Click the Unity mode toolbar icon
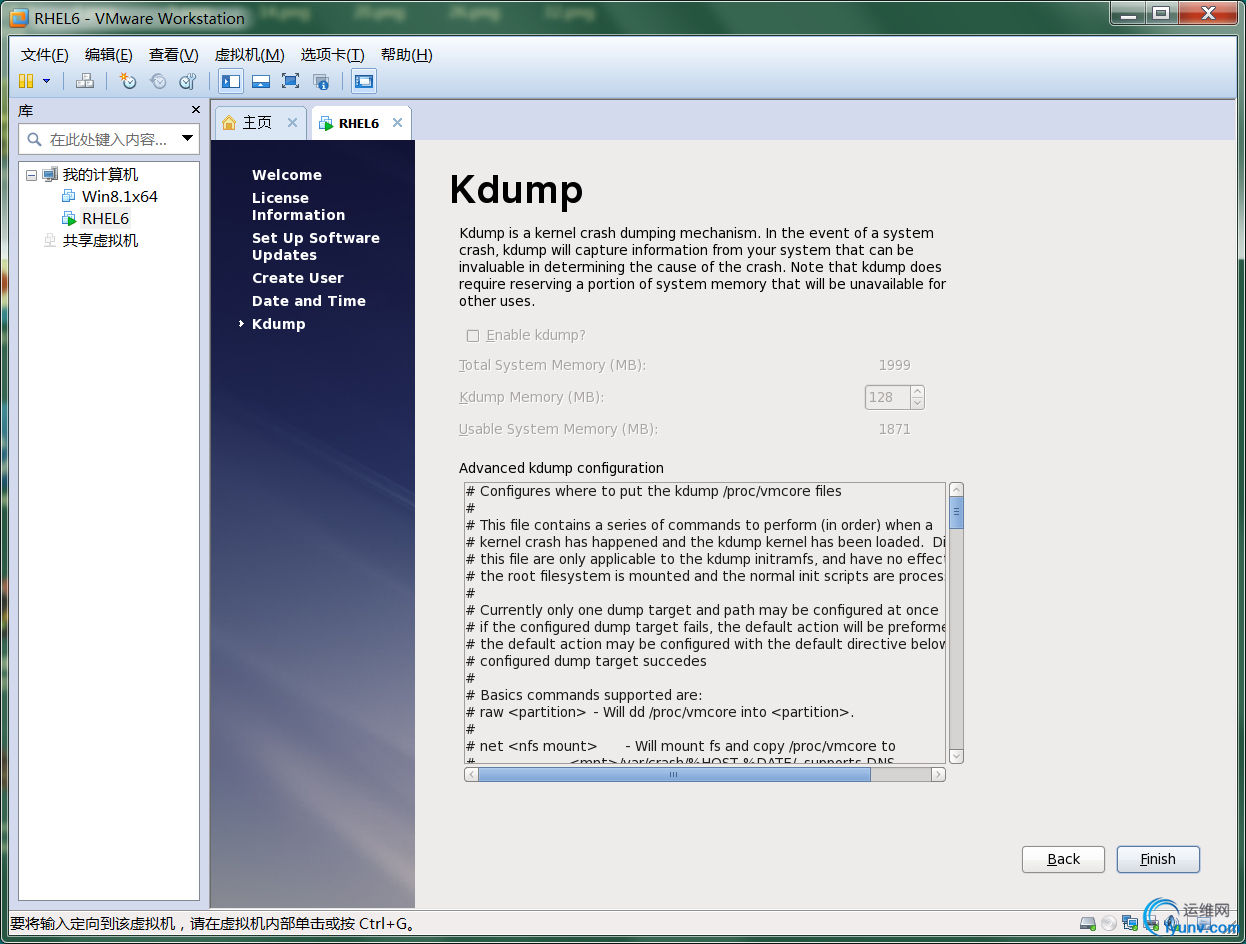The image size is (1246, 944). pos(321,81)
